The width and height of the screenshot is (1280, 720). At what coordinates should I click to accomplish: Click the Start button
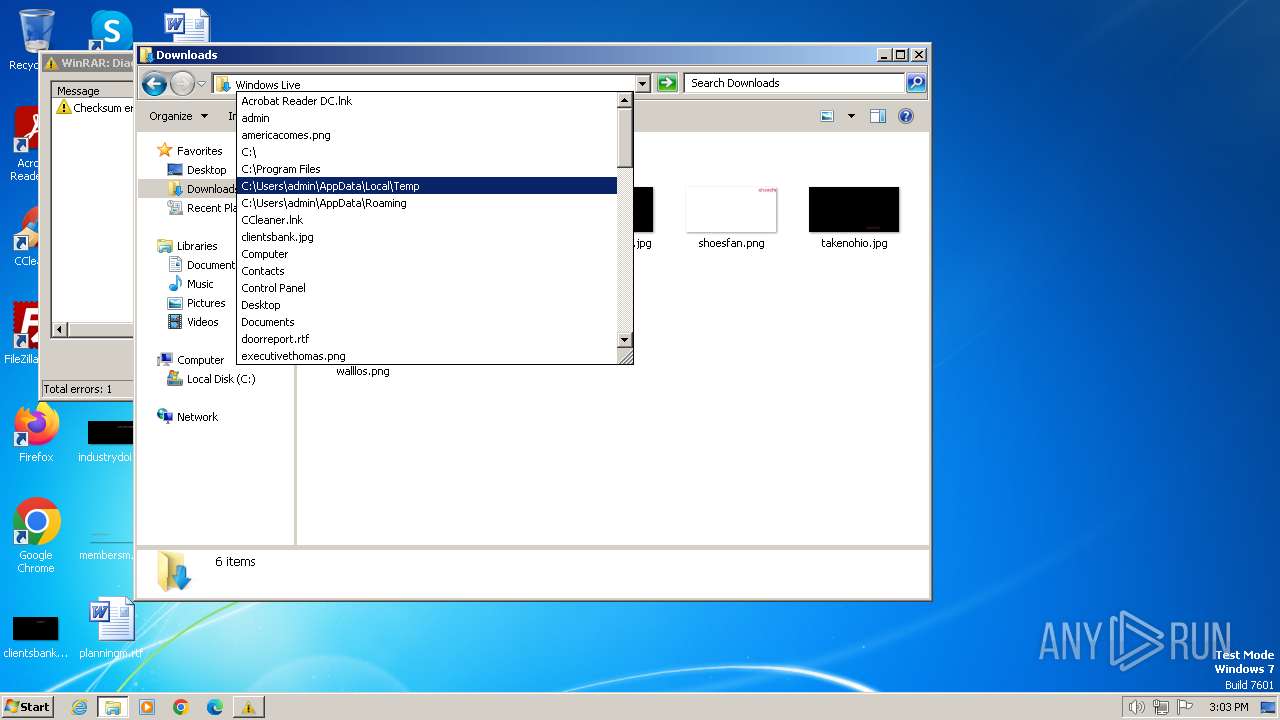tap(27, 706)
